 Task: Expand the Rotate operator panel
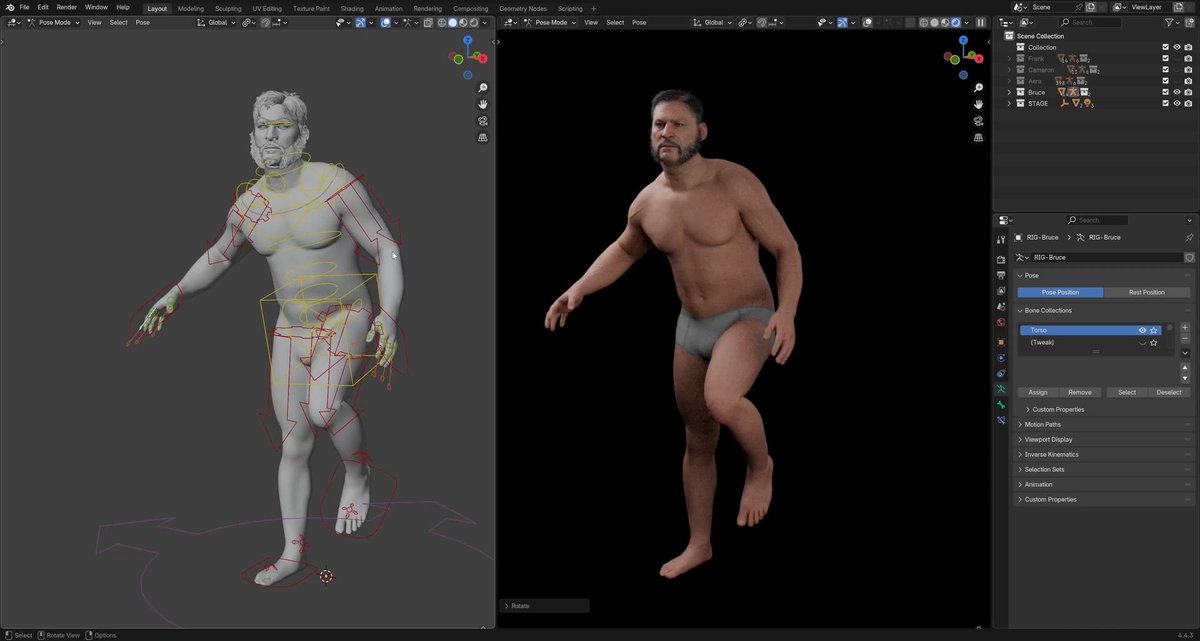544,605
